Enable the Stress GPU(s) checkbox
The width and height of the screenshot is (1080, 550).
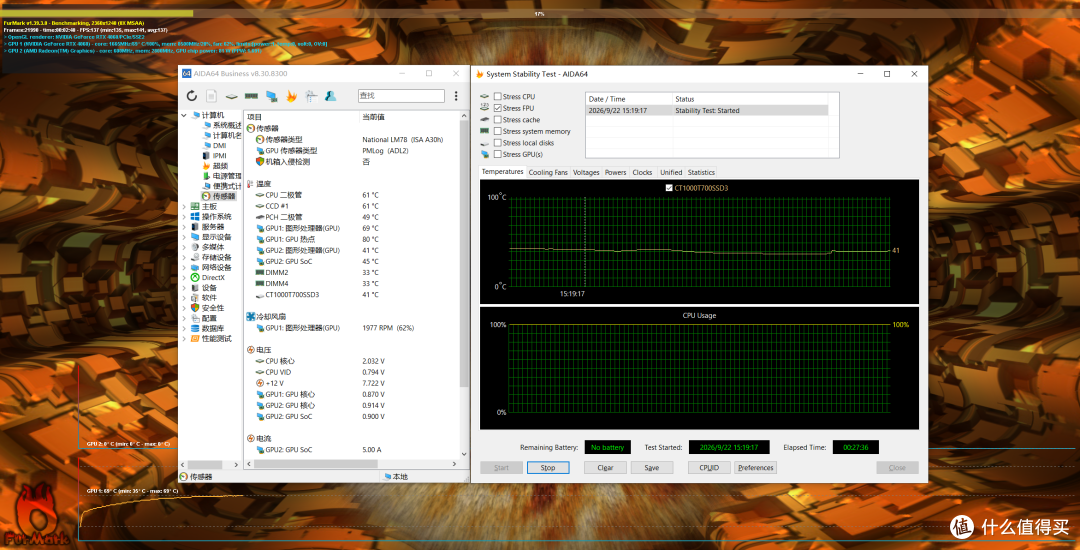[x=497, y=154]
